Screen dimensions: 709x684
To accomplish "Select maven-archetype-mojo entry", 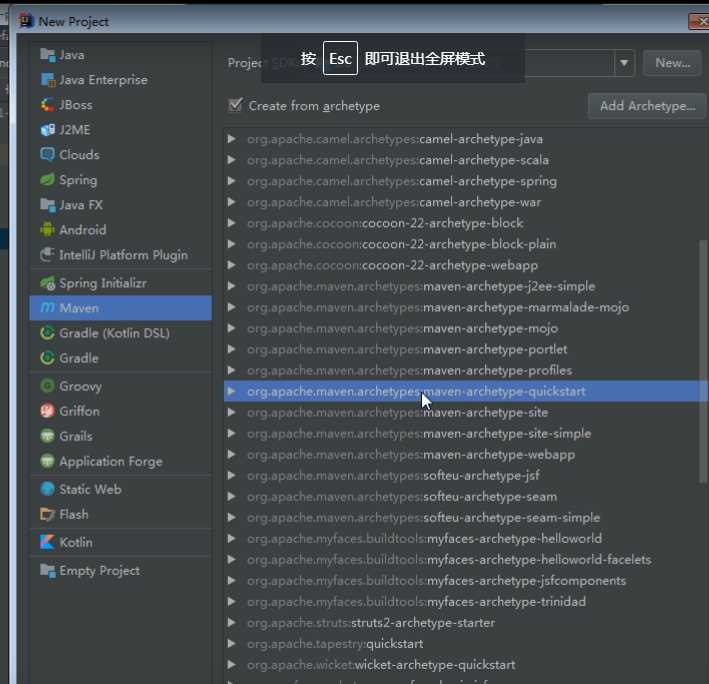I will point(402,328).
